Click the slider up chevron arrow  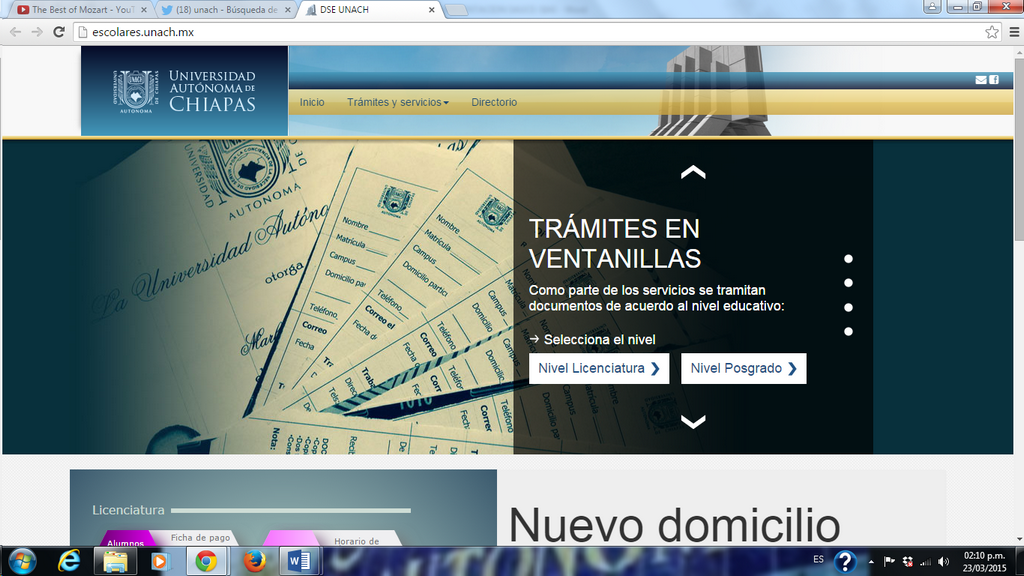693,172
